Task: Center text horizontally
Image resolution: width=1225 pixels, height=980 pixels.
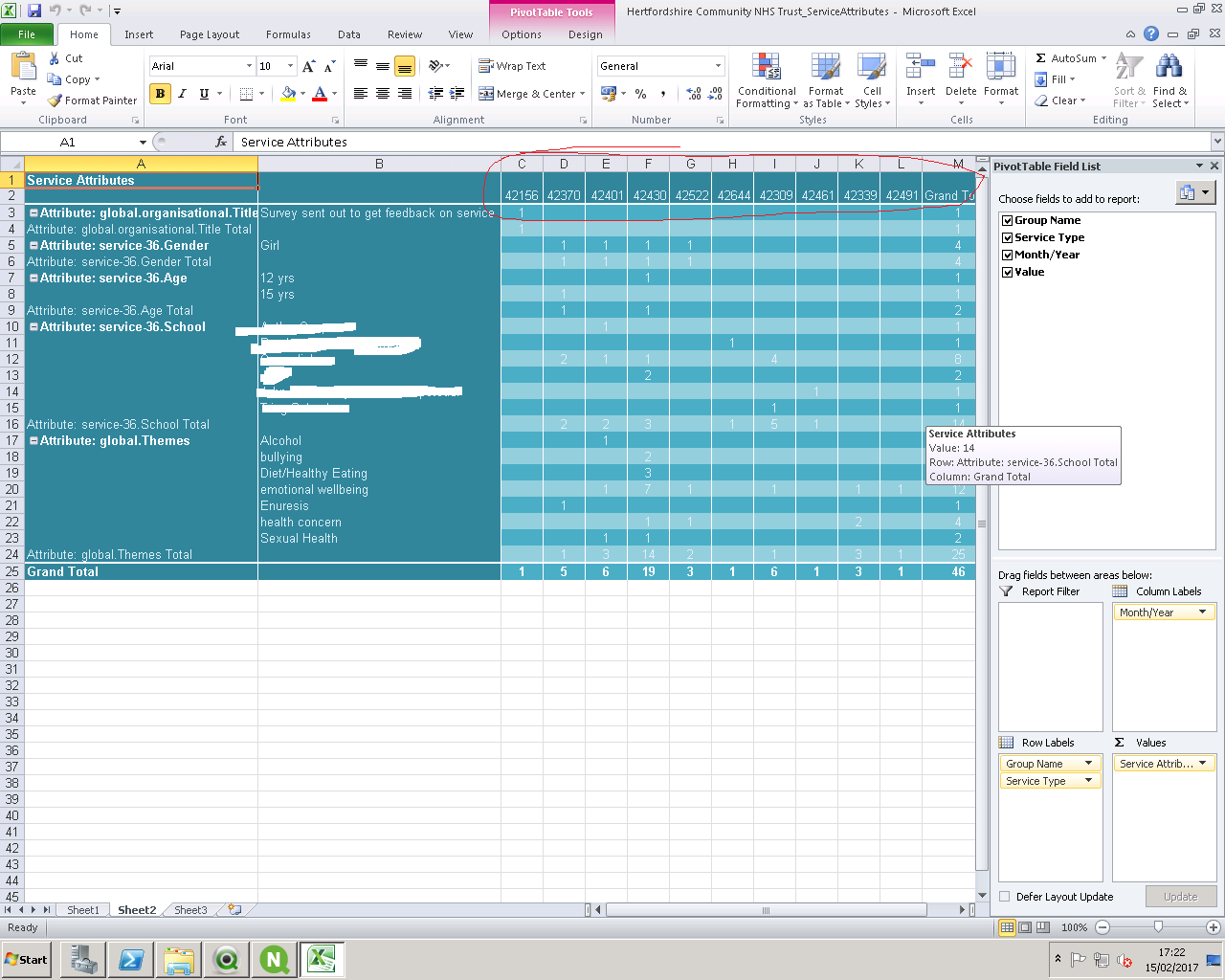Action: (x=383, y=94)
